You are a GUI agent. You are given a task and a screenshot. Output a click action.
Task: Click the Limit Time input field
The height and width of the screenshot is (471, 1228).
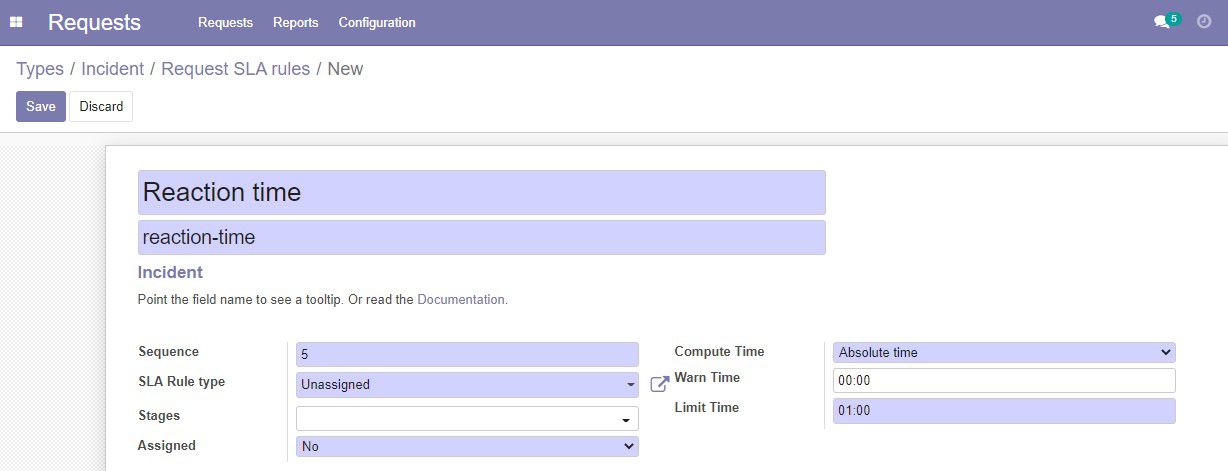coord(1004,411)
